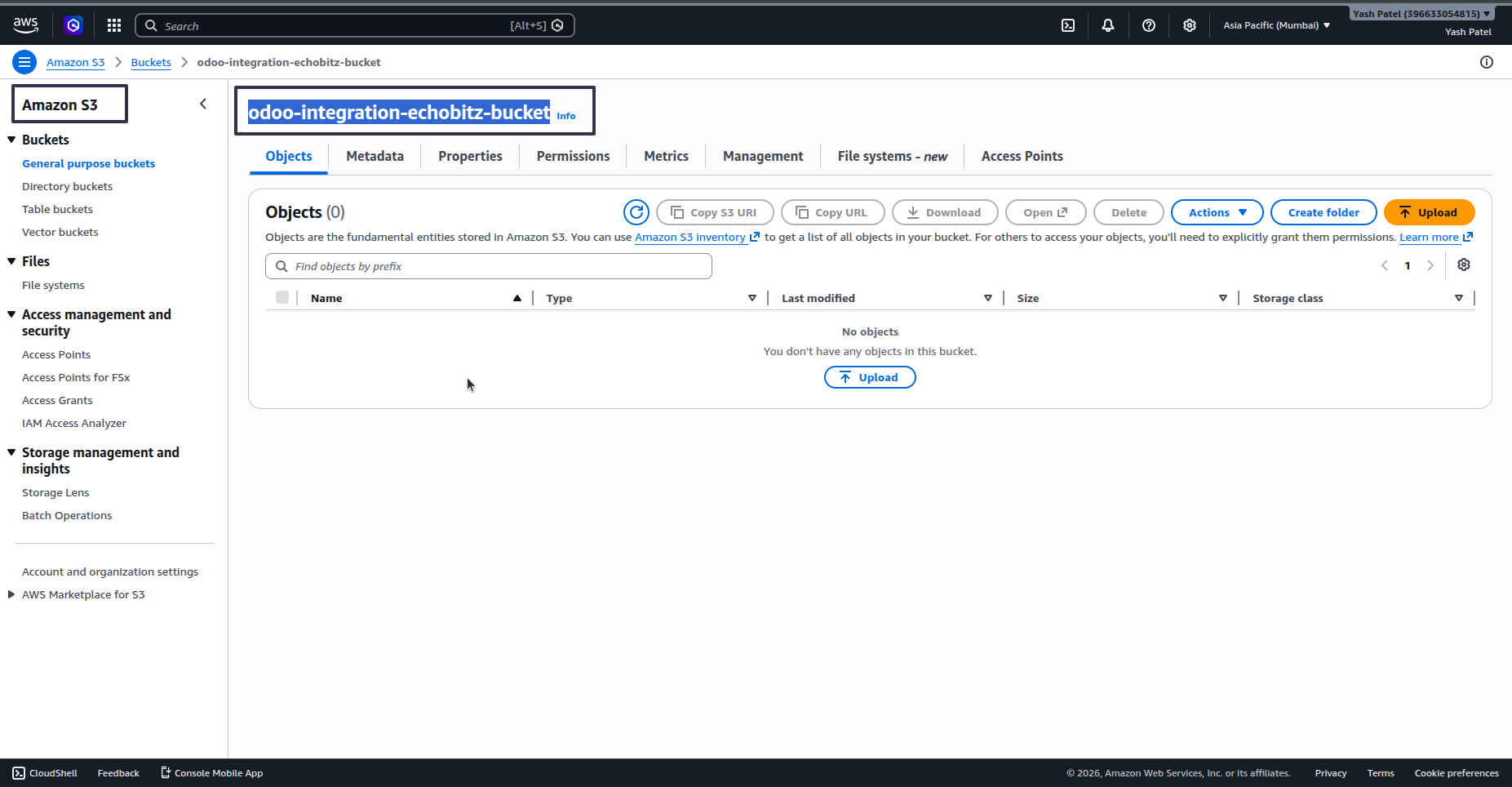Go to Buckets breadcrumb link

click(151, 62)
